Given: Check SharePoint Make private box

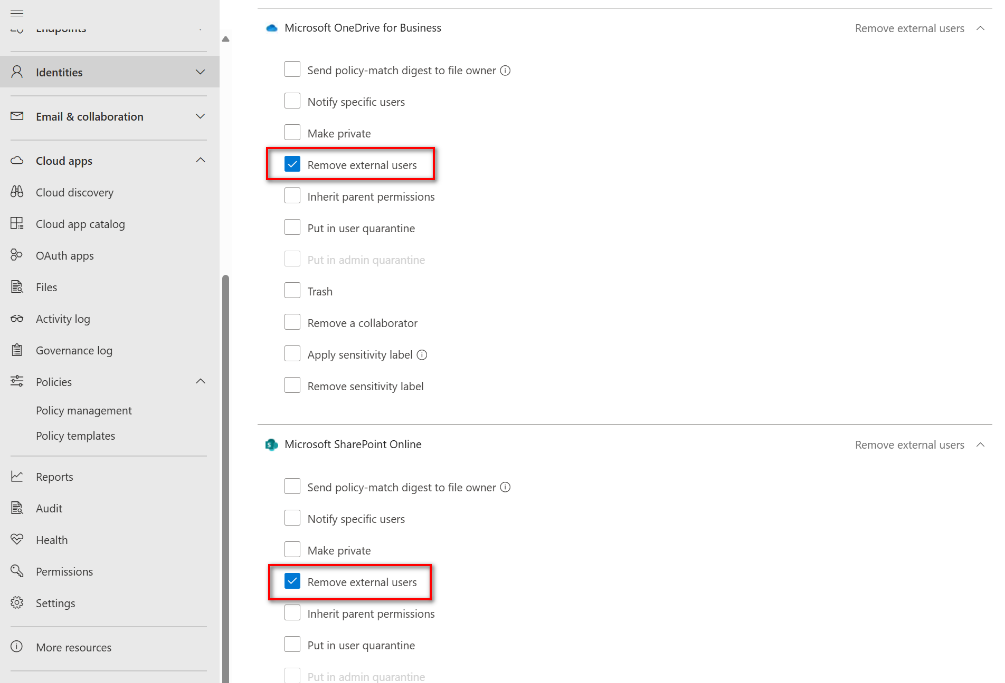Looking at the screenshot, I should [x=292, y=550].
